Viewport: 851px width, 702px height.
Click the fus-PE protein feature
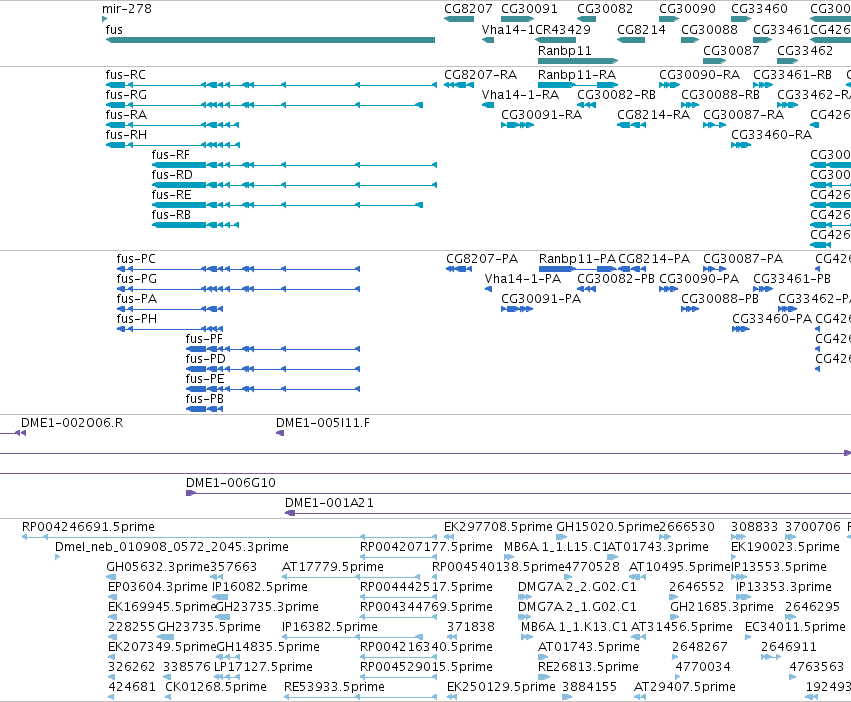(273, 389)
